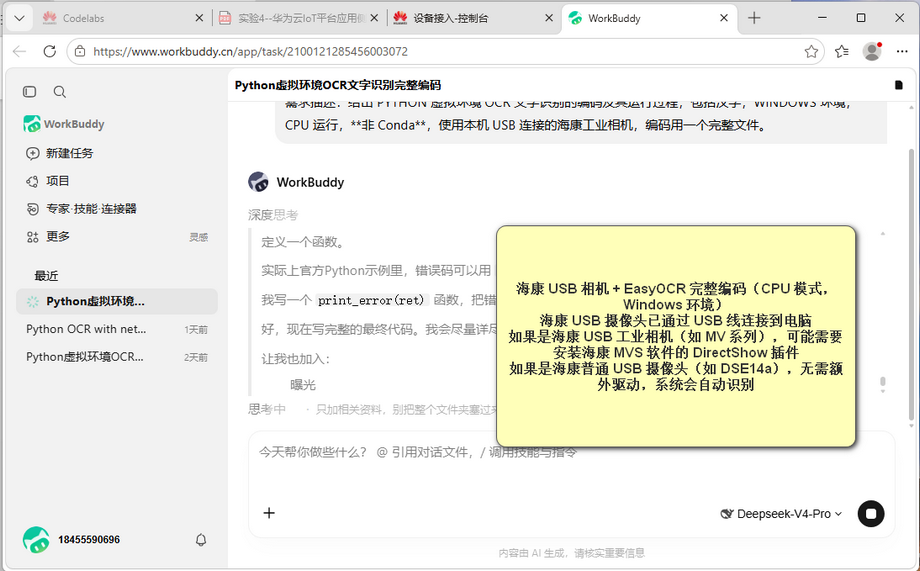This screenshot has height=571, width=920.
Task: Collapse thinking panel with up arrow
Action: [x=882, y=234]
